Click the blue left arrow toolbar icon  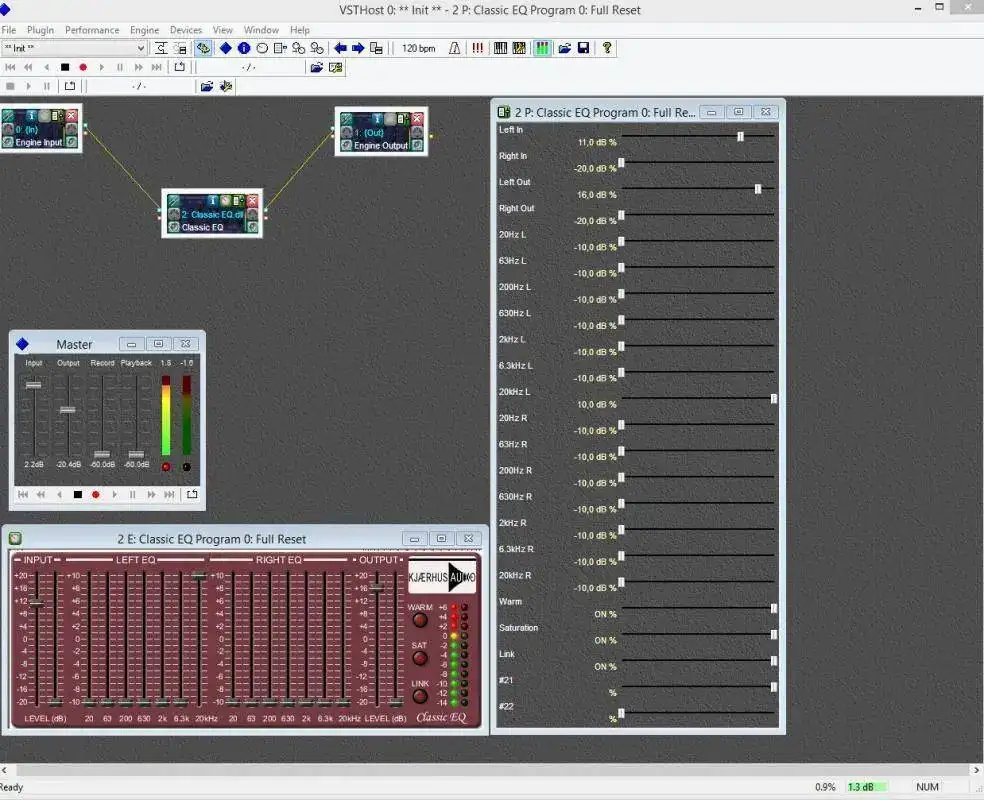(340, 48)
